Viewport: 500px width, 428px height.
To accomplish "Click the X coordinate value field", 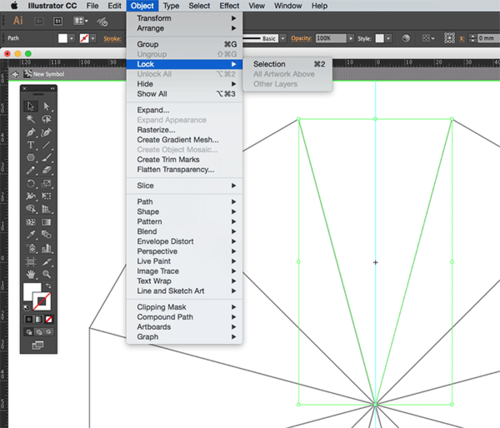I will (x=487, y=38).
